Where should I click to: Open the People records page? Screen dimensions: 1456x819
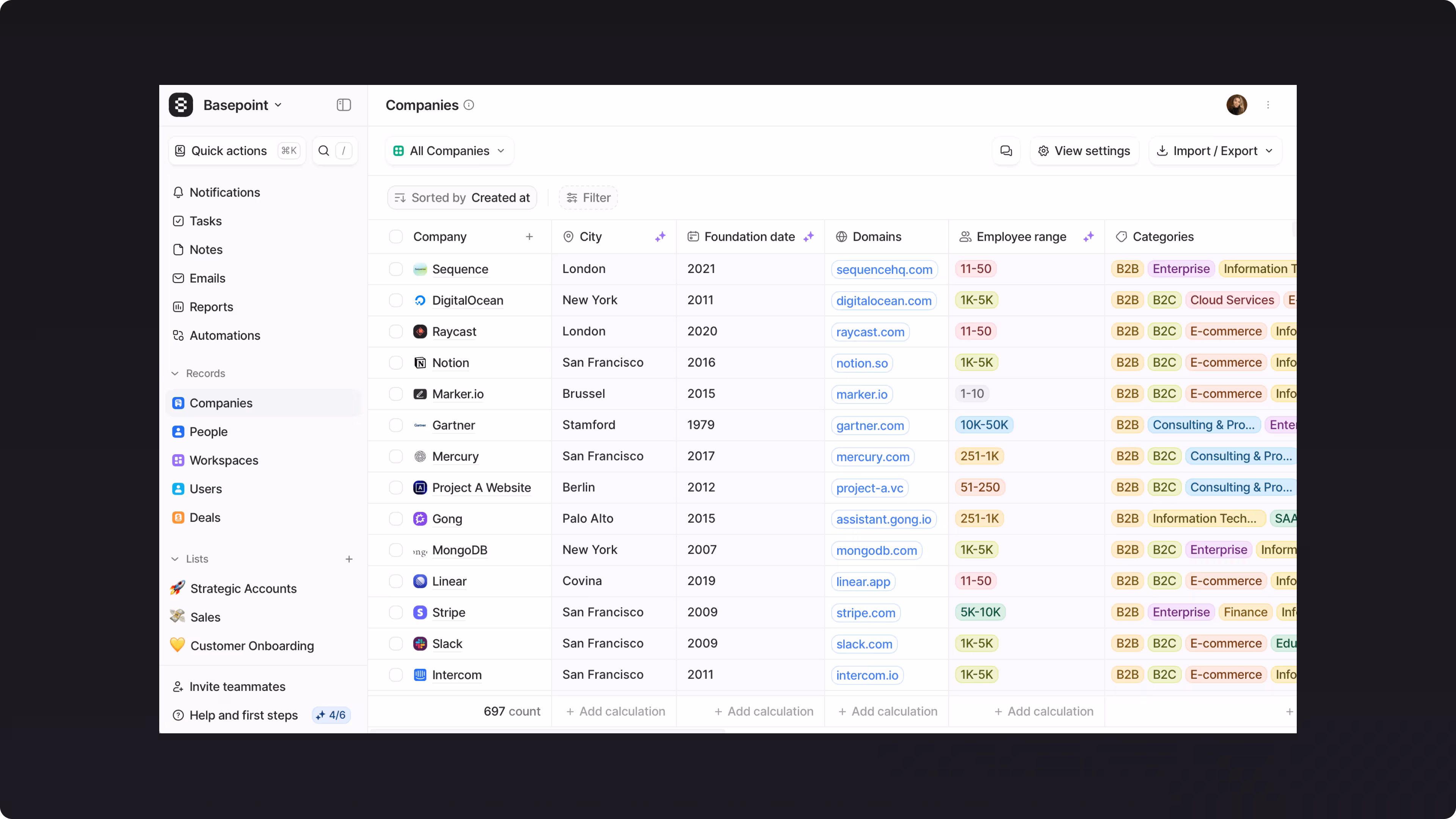pyautogui.click(x=264, y=432)
